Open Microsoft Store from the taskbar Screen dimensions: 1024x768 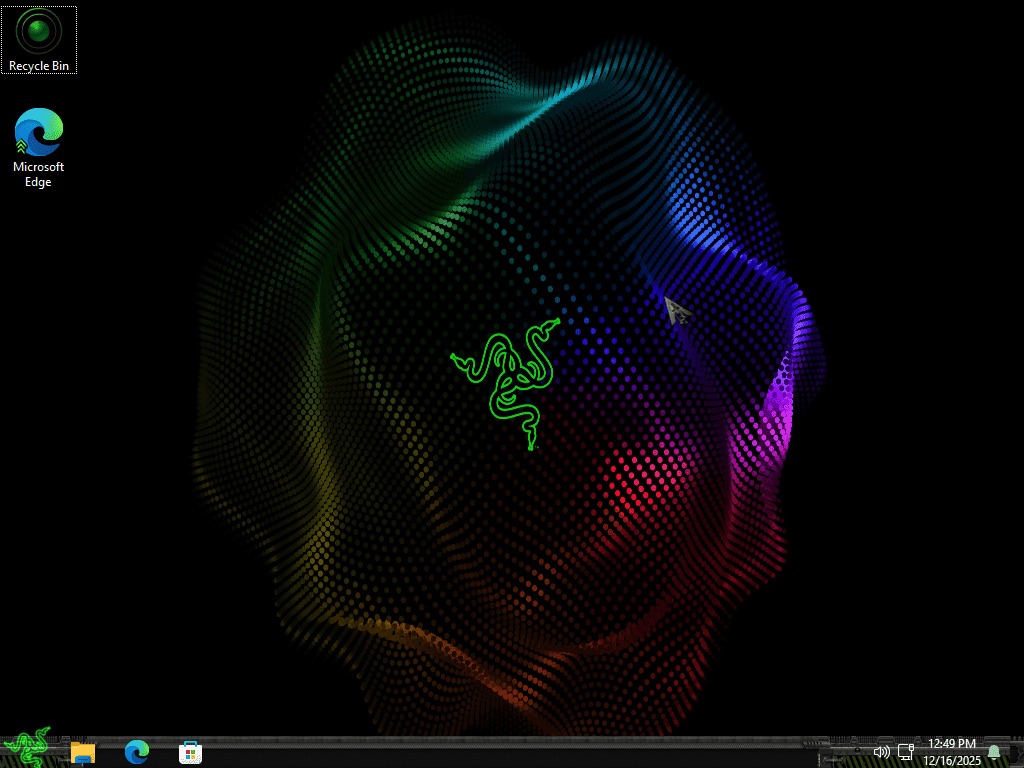coord(191,752)
